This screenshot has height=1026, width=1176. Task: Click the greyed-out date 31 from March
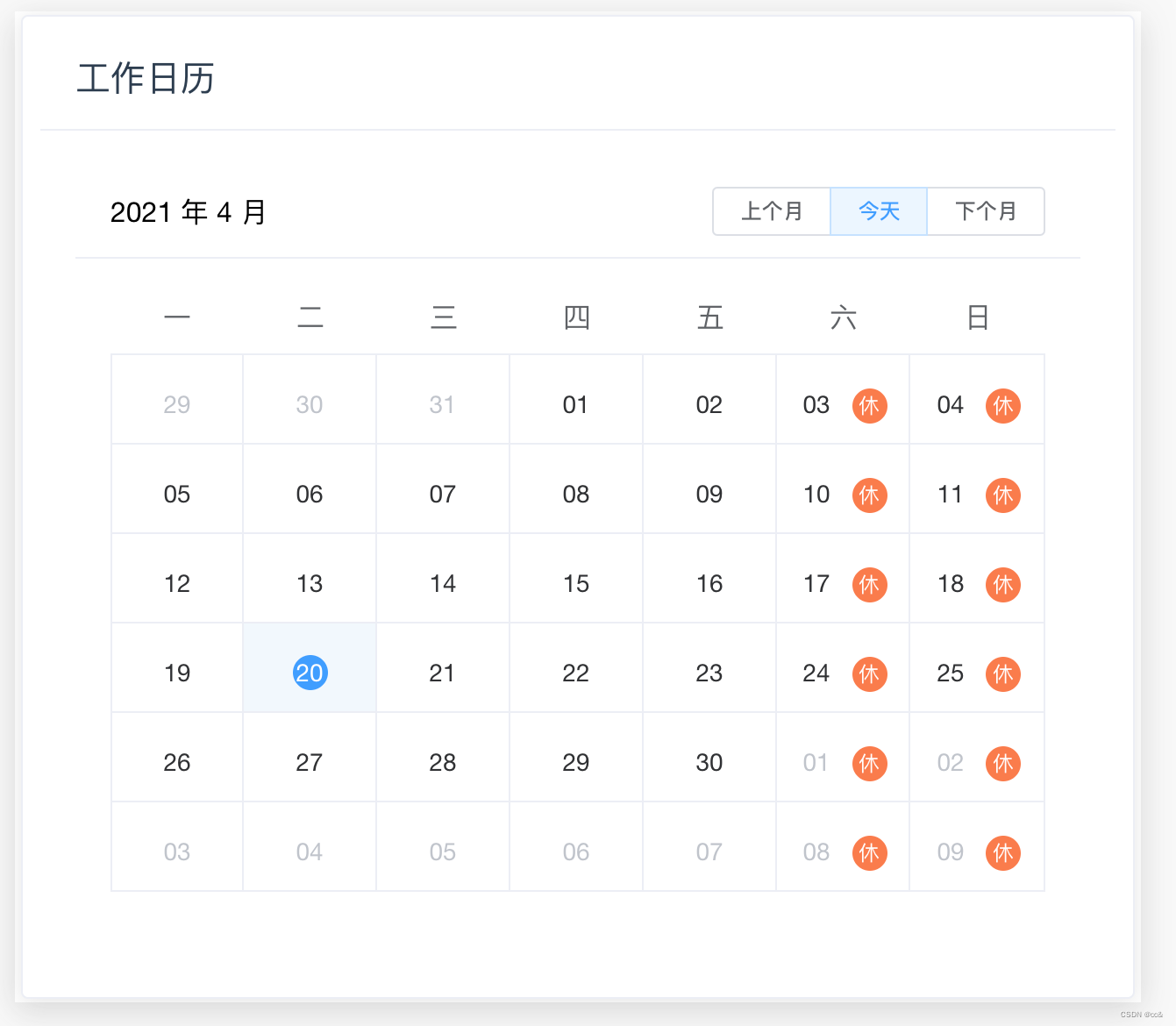pyautogui.click(x=443, y=404)
